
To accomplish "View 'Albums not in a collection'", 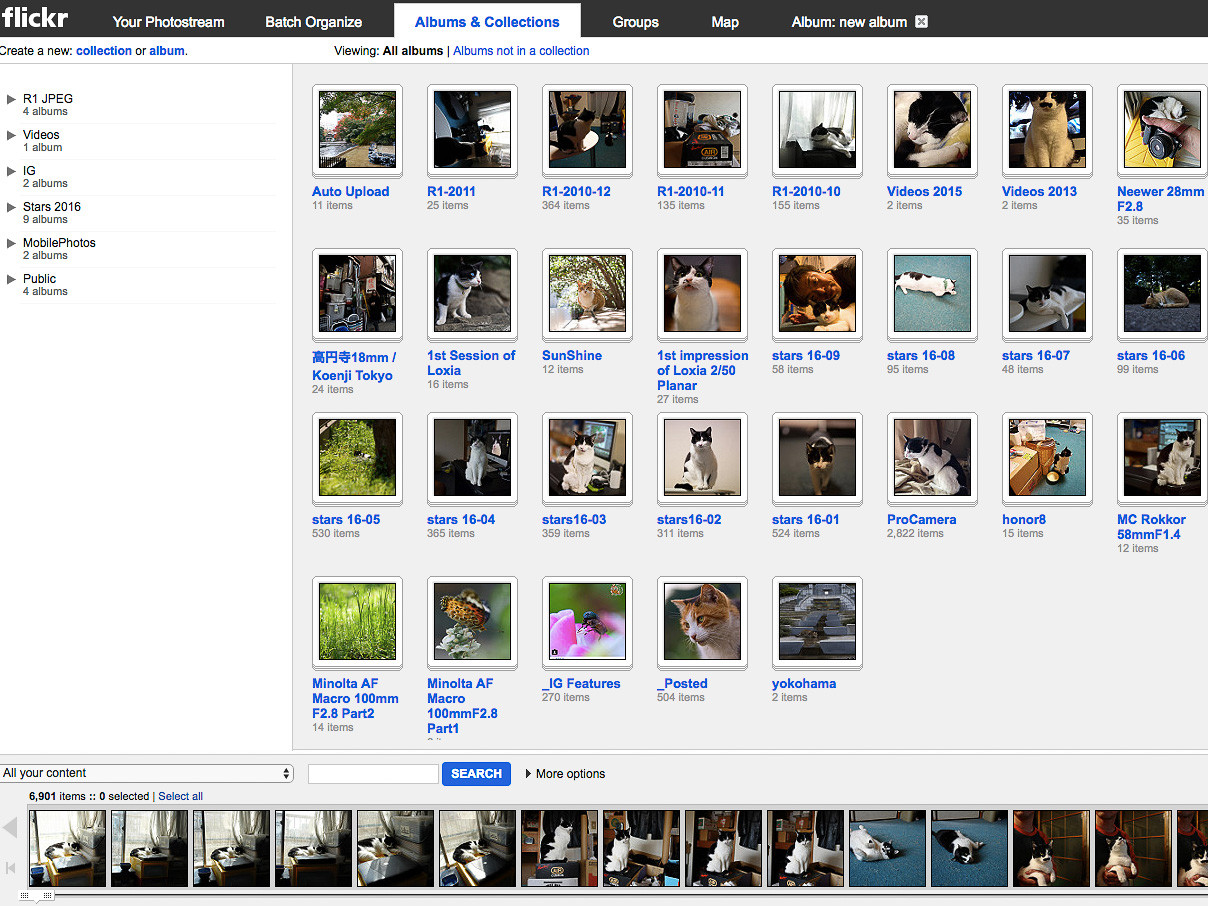I will [x=521, y=50].
